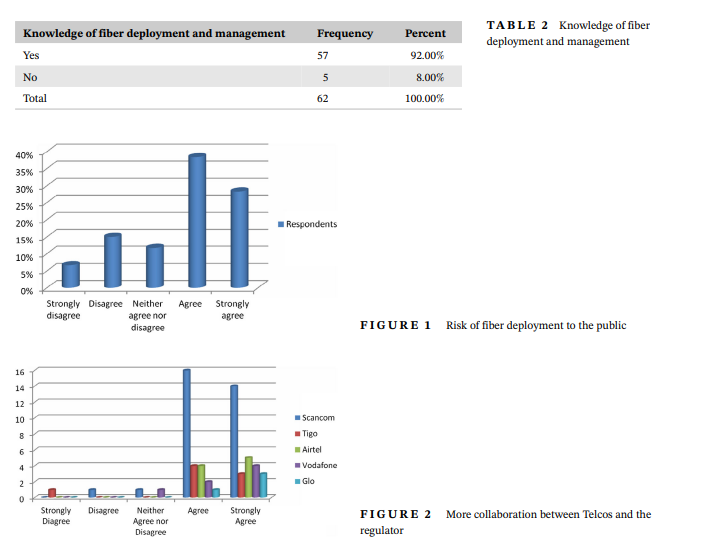Click the 16 axis label in Figure 2
The image size is (711, 558).
pyautogui.click(x=20, y=372)
